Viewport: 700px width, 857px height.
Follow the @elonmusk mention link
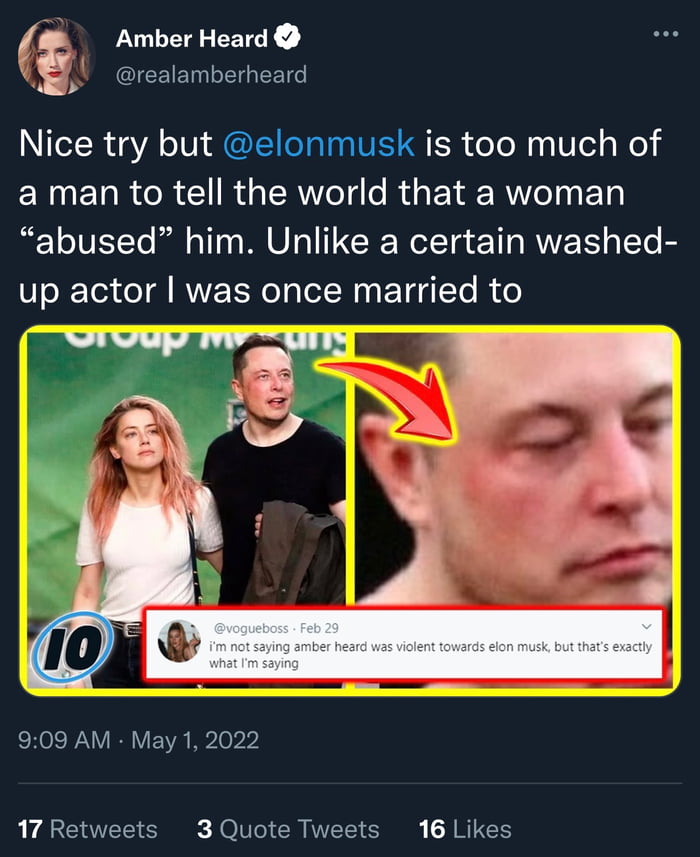315,143
